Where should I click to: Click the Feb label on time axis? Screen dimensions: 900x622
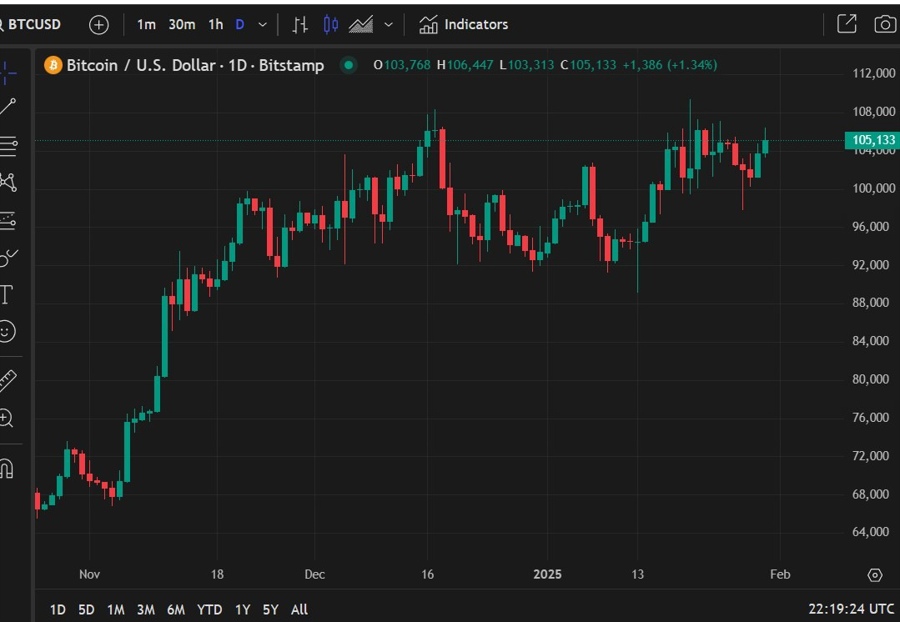point(780,574)
